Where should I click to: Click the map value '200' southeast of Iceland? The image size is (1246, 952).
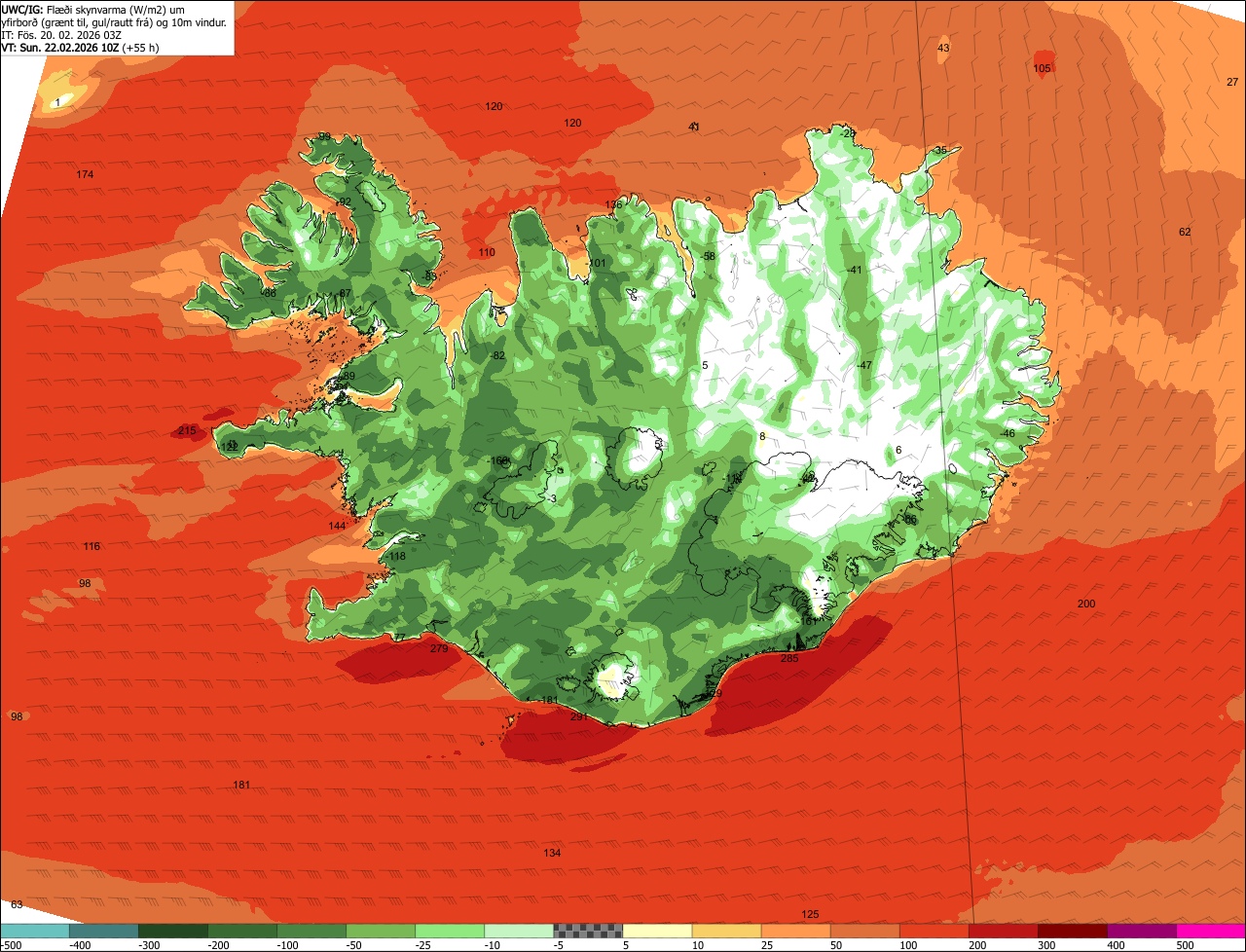pyautogui.click(x=1086, y=604)
